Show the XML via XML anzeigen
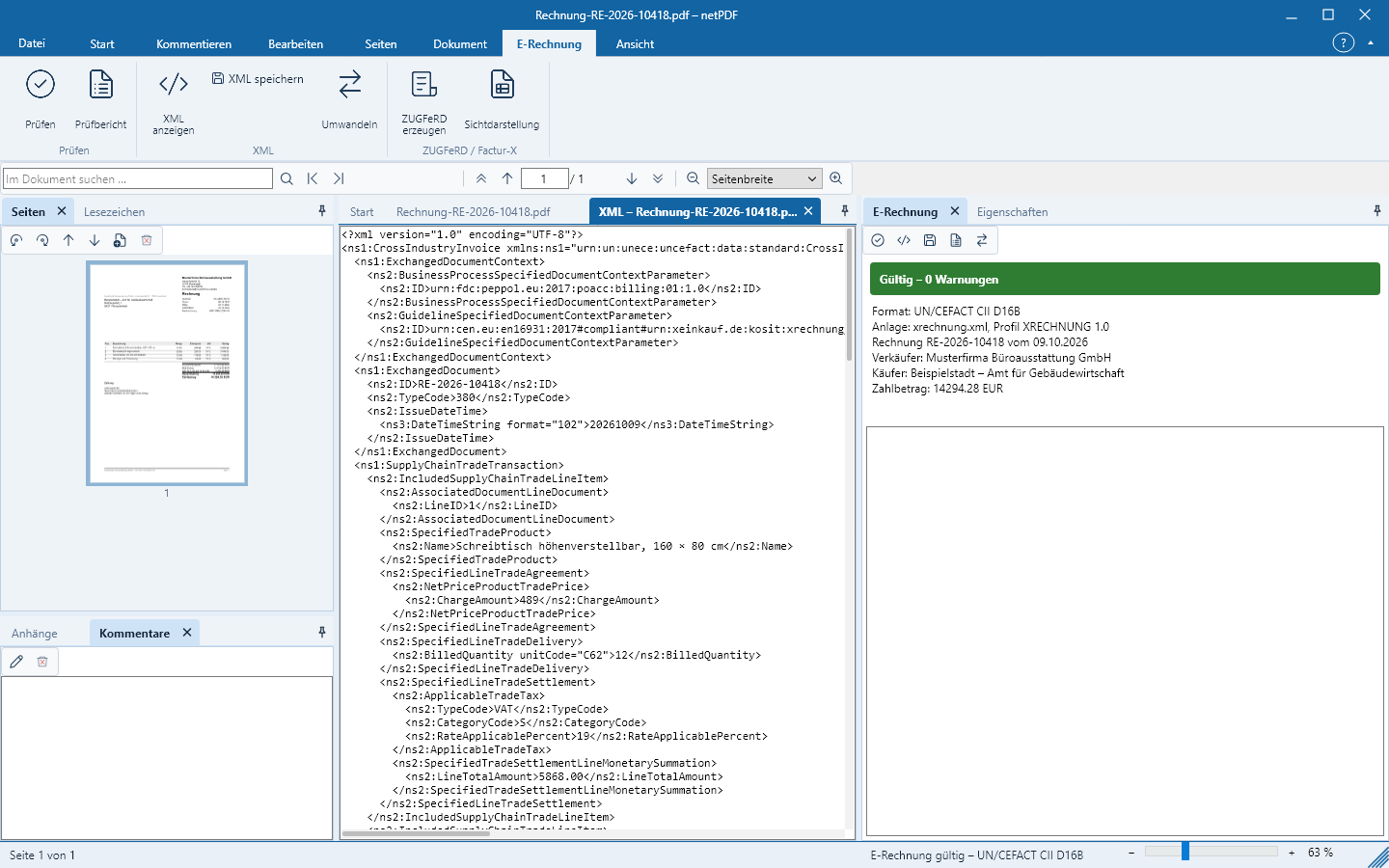Screen dimensions: 1389x868 click(174, 103)
